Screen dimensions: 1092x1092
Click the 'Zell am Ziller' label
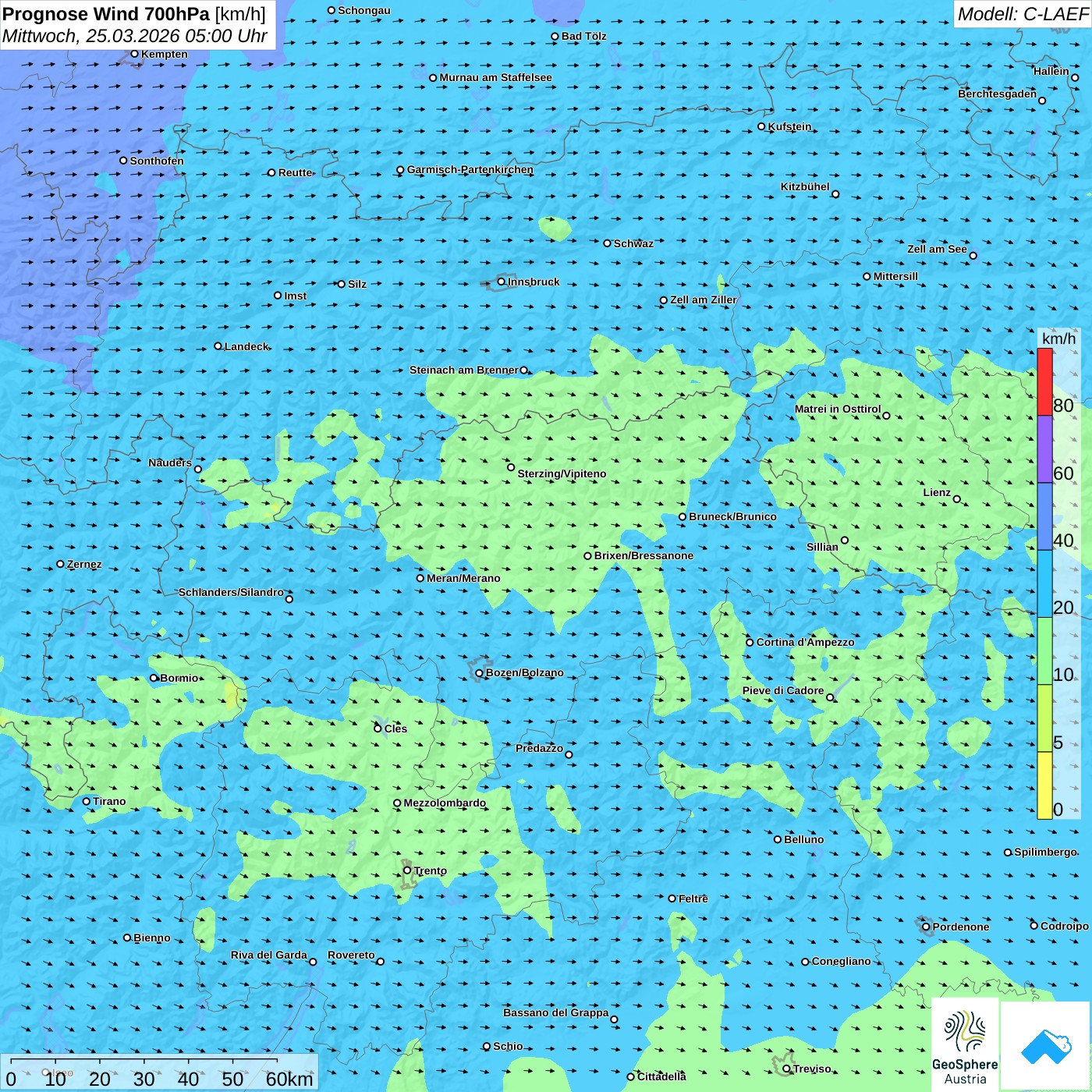click(x=703, y=300)
